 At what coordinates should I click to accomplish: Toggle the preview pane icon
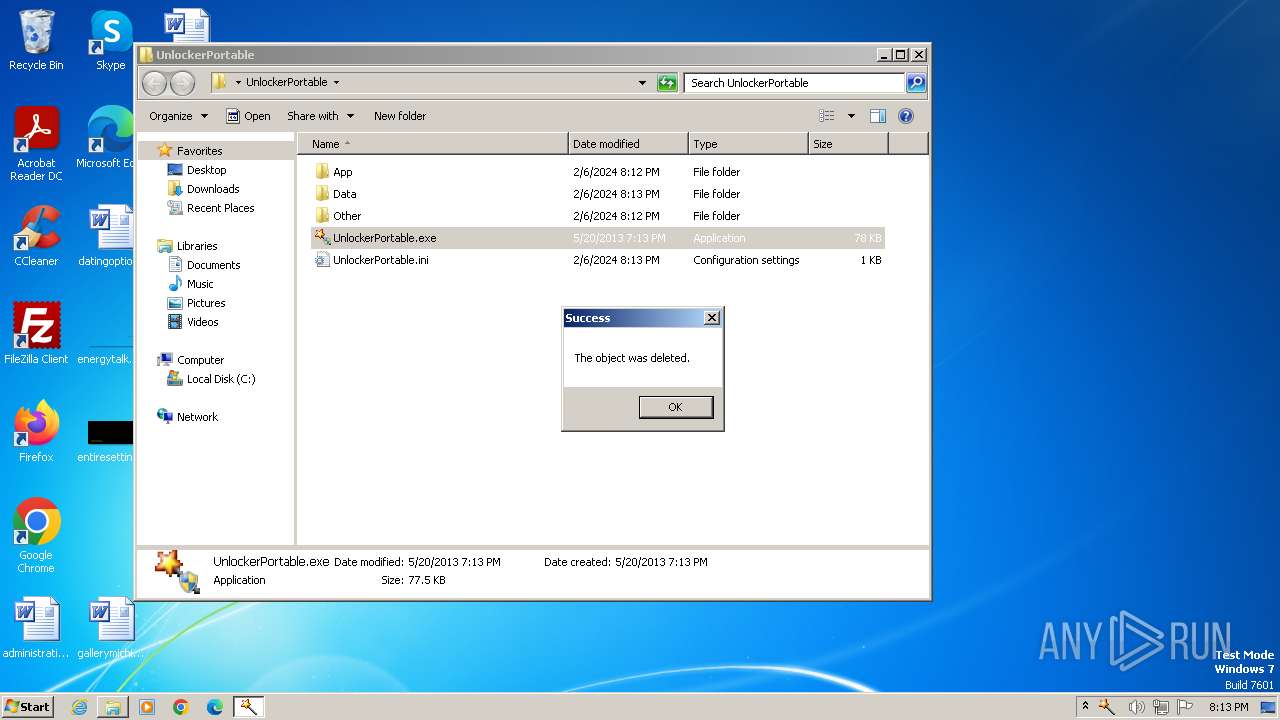[877, 116]
